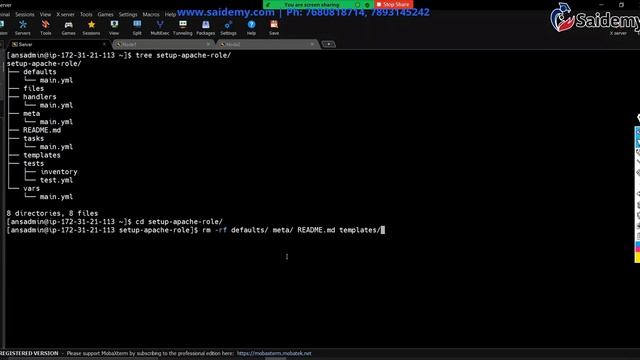Click the 'inventory' file line
Image resolution: width=640 pixels, height=360 pixels.
pyautogui.click(x=59, y=172)
